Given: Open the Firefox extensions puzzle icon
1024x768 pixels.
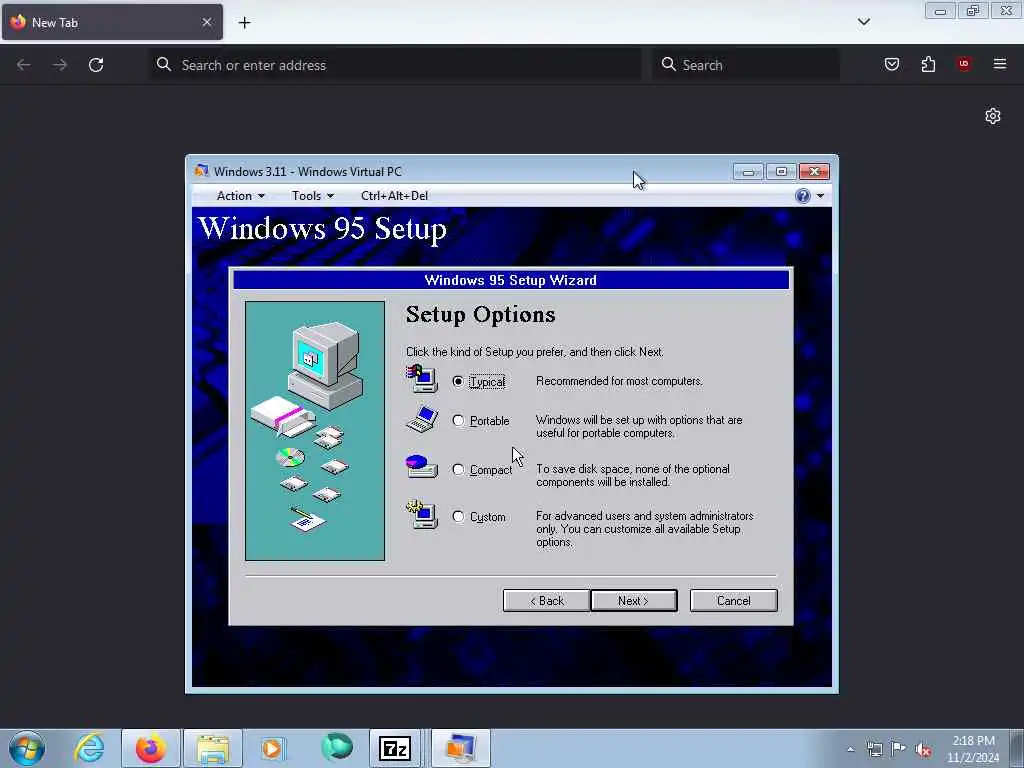Looking at the screenshot, I should pyautogui.click(x=928, y=64).
